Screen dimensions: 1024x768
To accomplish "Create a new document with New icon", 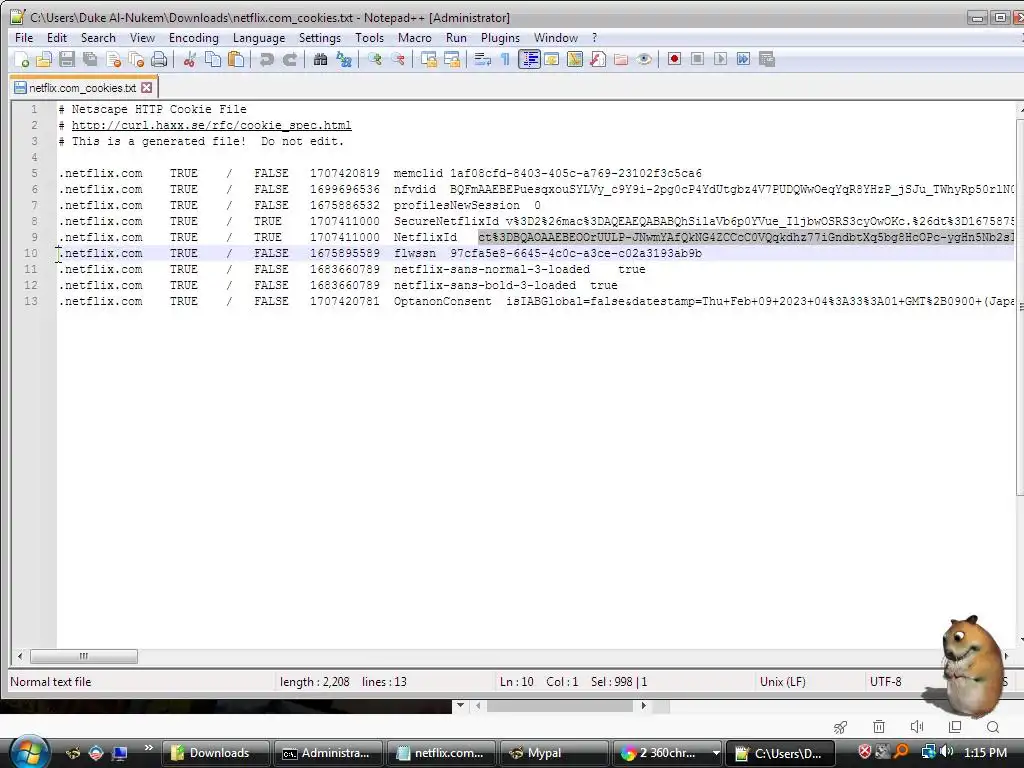I will click(22, 59).
